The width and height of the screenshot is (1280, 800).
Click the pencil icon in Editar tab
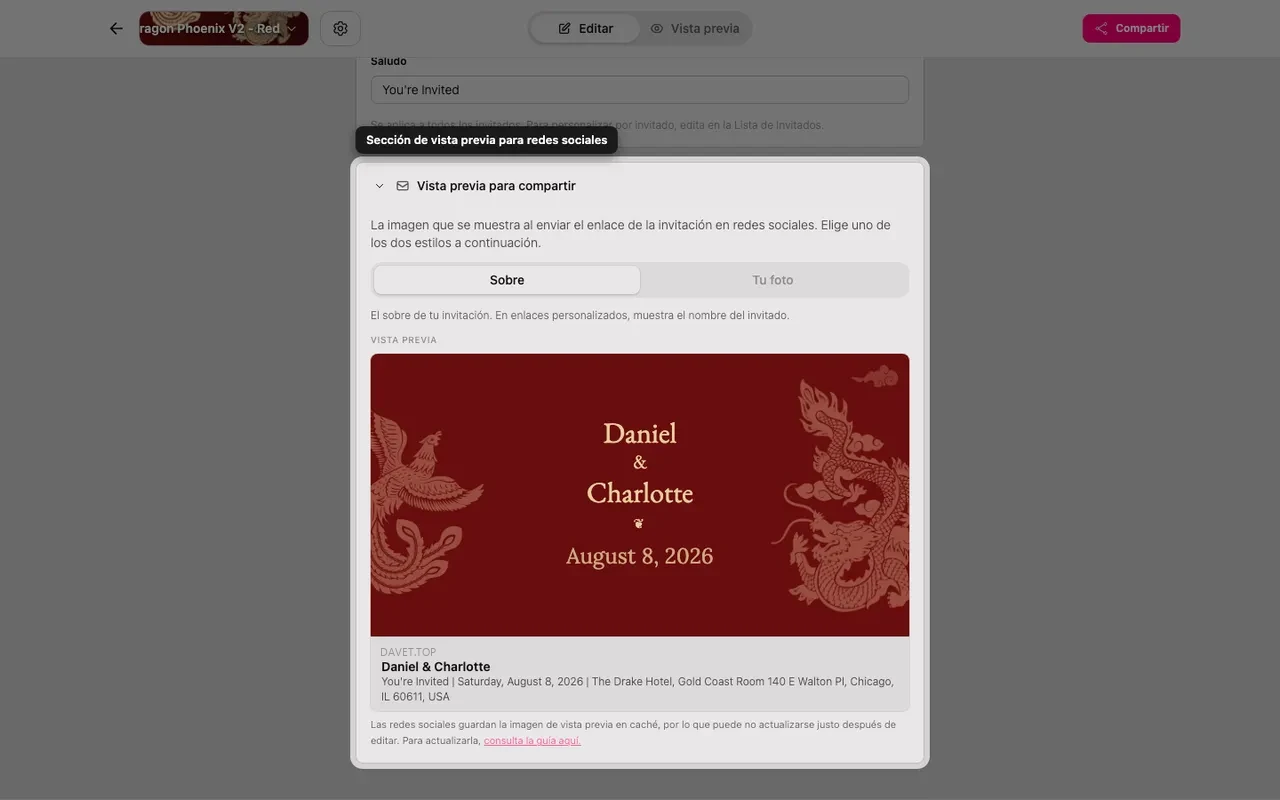[x=564, y=29]
